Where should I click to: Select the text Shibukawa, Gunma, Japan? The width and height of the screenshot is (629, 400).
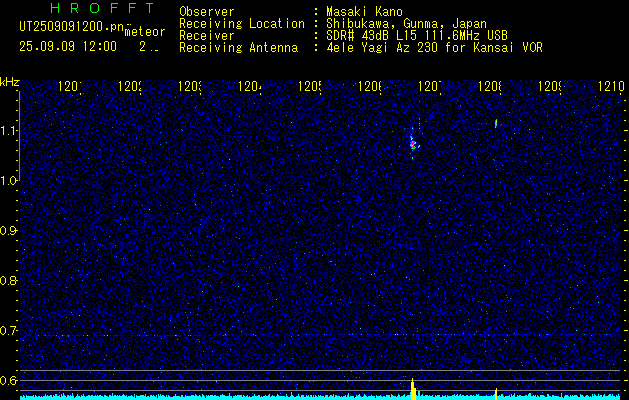(x=406, y=24)
